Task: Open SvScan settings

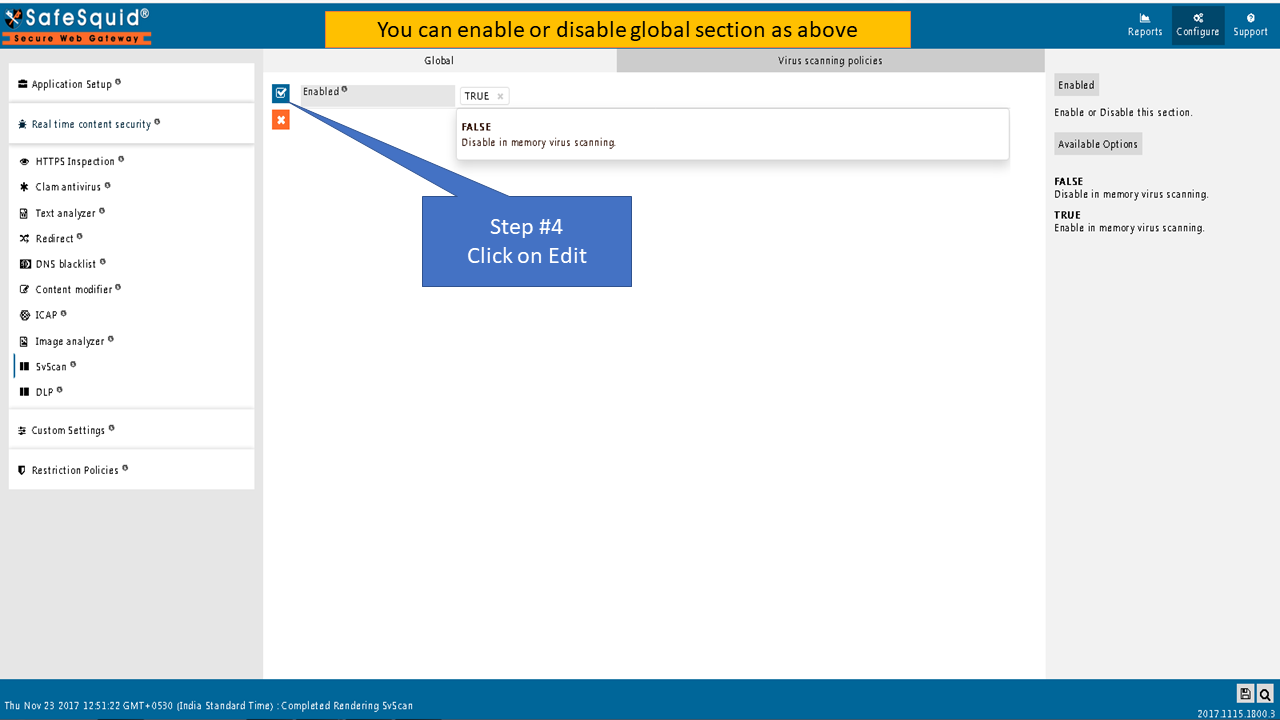Action: [x=51, y=367]
